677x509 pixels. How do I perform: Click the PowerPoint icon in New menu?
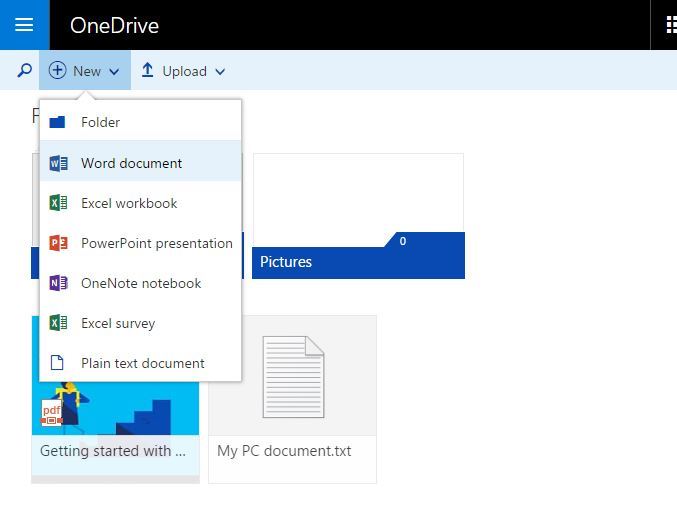[x=58, y=243]
